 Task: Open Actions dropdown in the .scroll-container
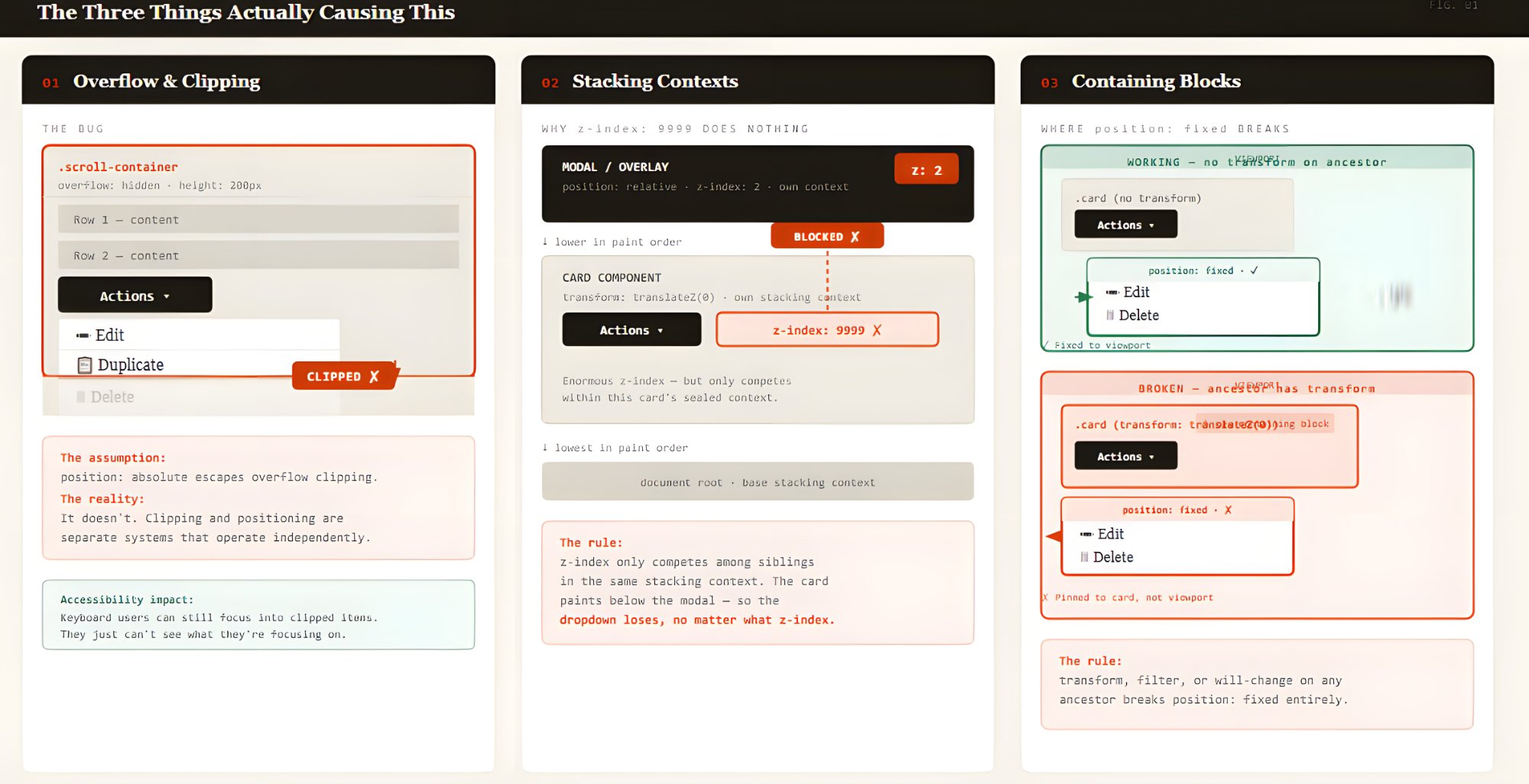tap(135, 296)
